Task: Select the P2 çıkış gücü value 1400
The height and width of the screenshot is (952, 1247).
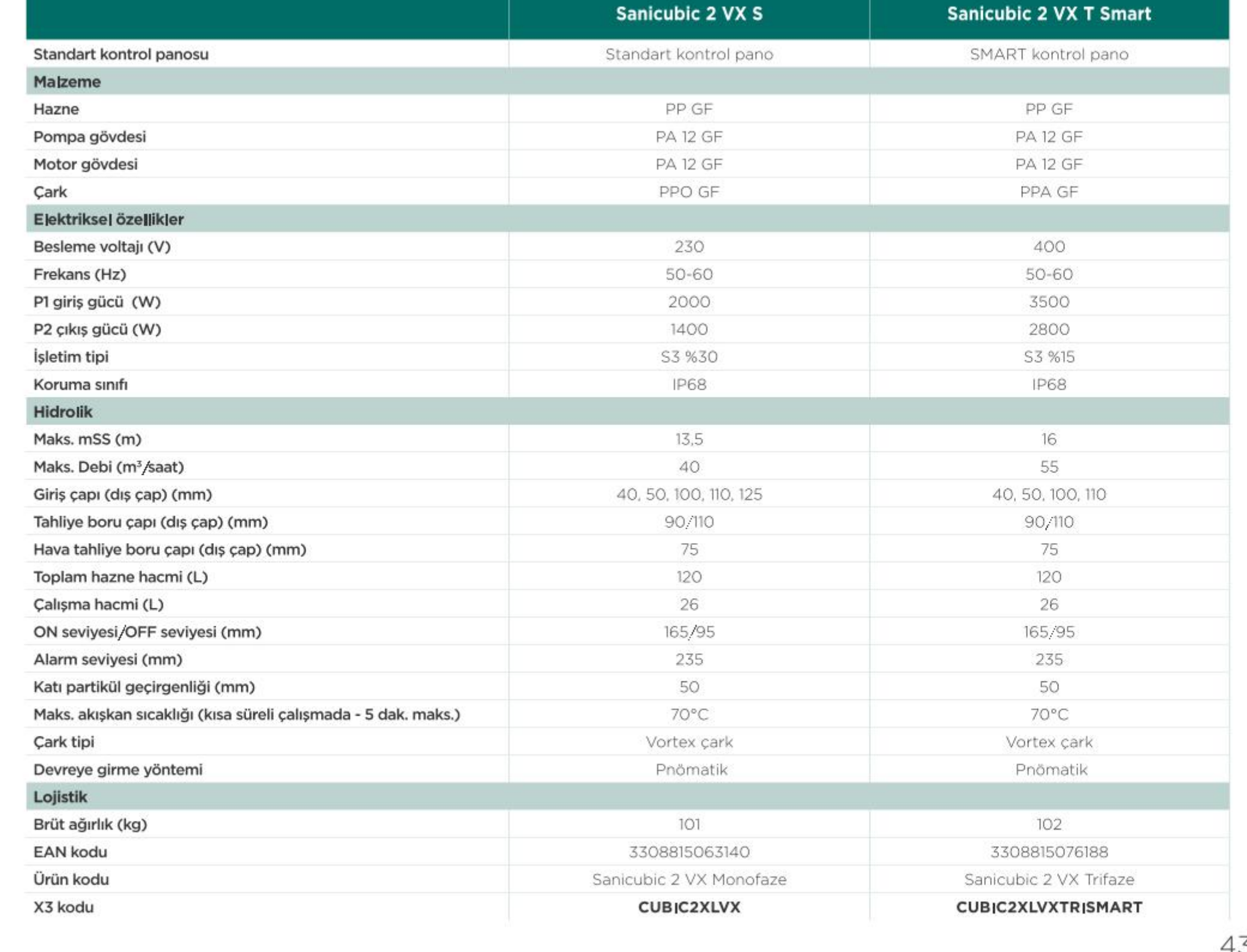Action: pyautogui.click(x=689, y=329)
